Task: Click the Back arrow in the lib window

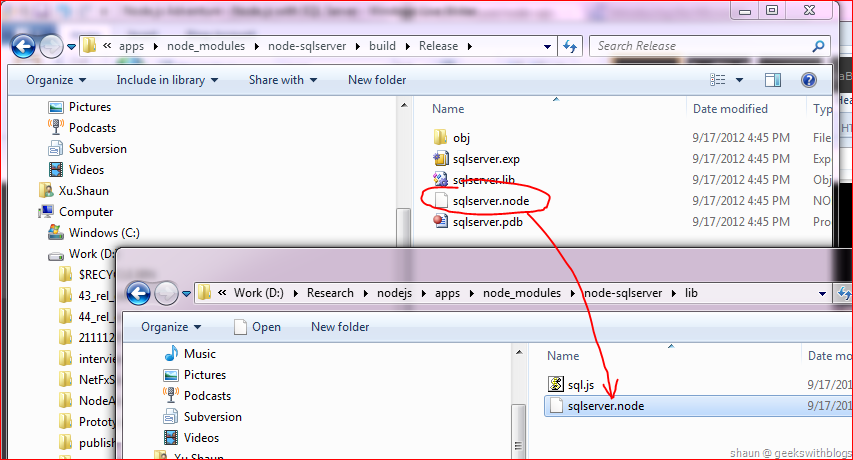Action: 139,294
